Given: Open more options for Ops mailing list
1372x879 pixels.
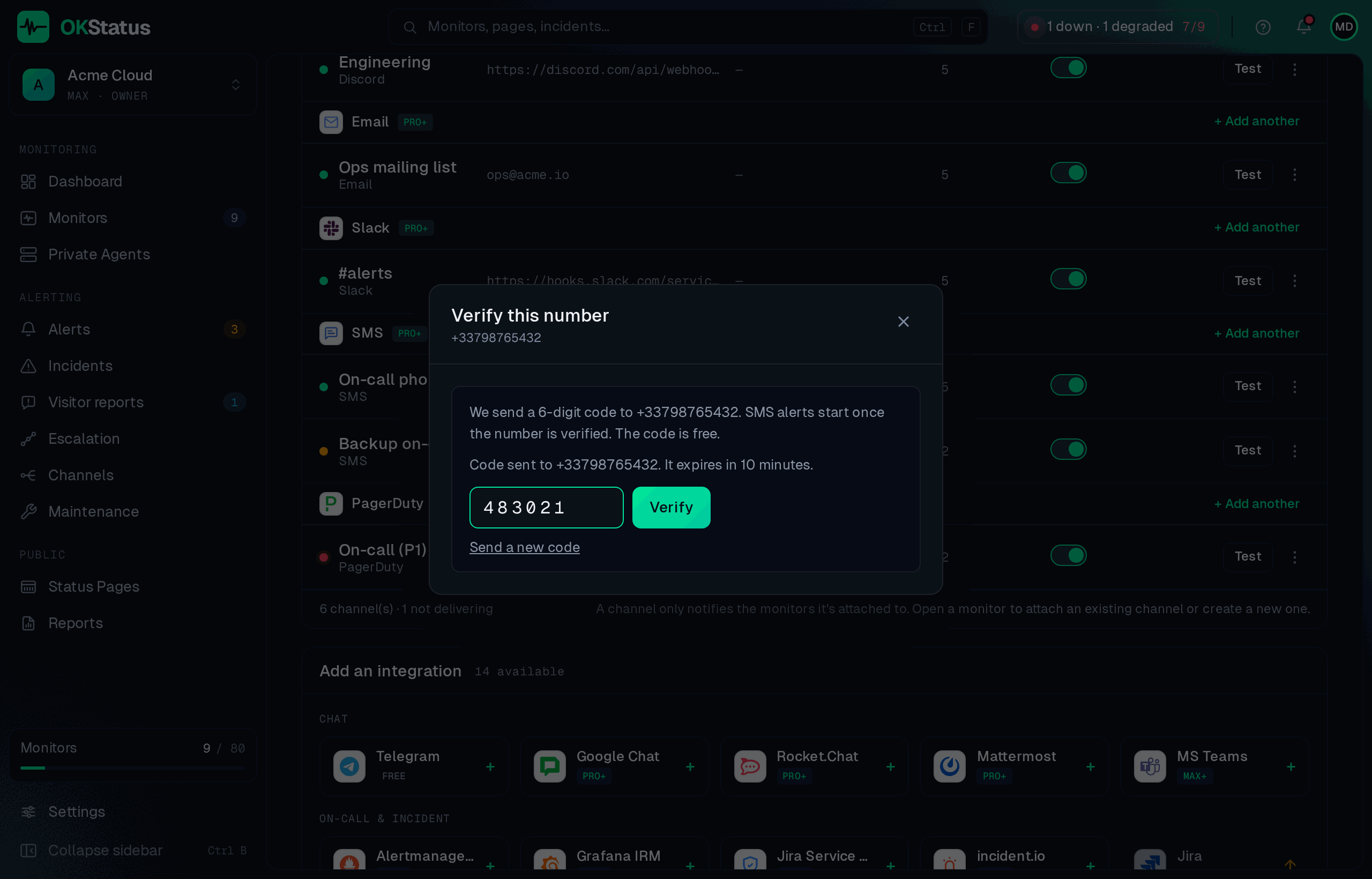Looking at the screenshot, I should (x=1295, y=175).
